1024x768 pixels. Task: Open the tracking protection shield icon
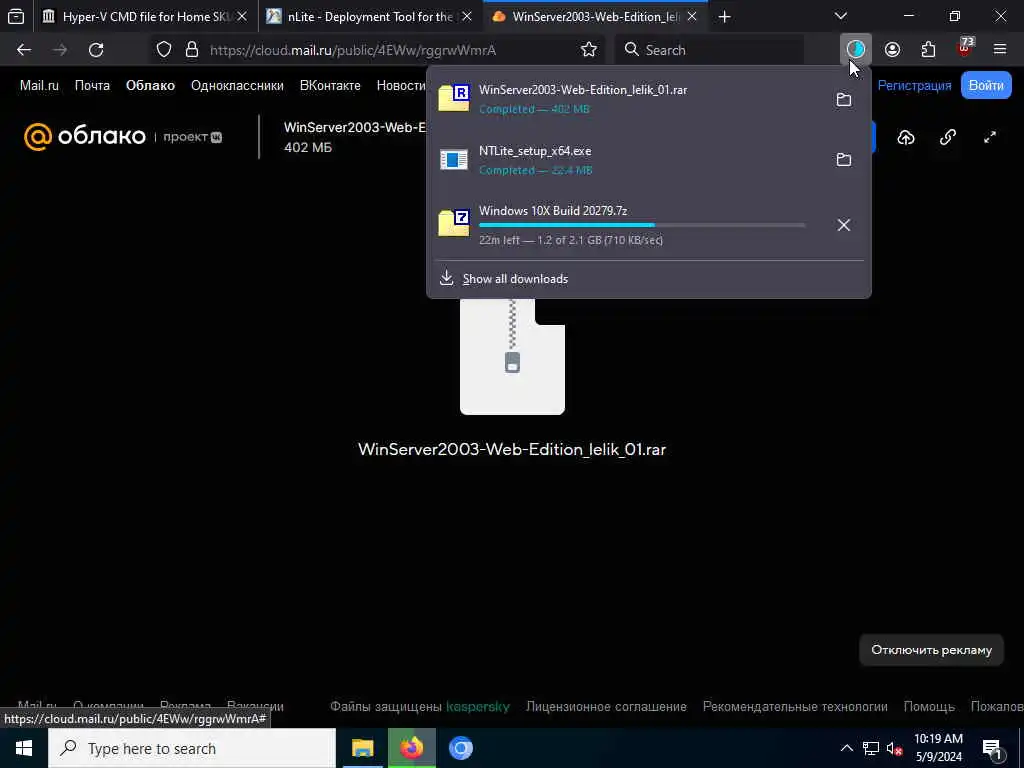164,50
